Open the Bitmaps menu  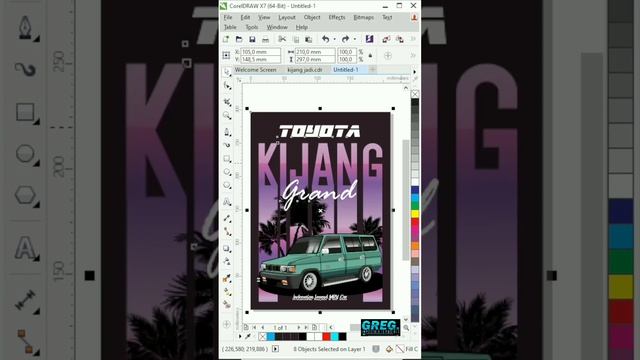point(363,18)
